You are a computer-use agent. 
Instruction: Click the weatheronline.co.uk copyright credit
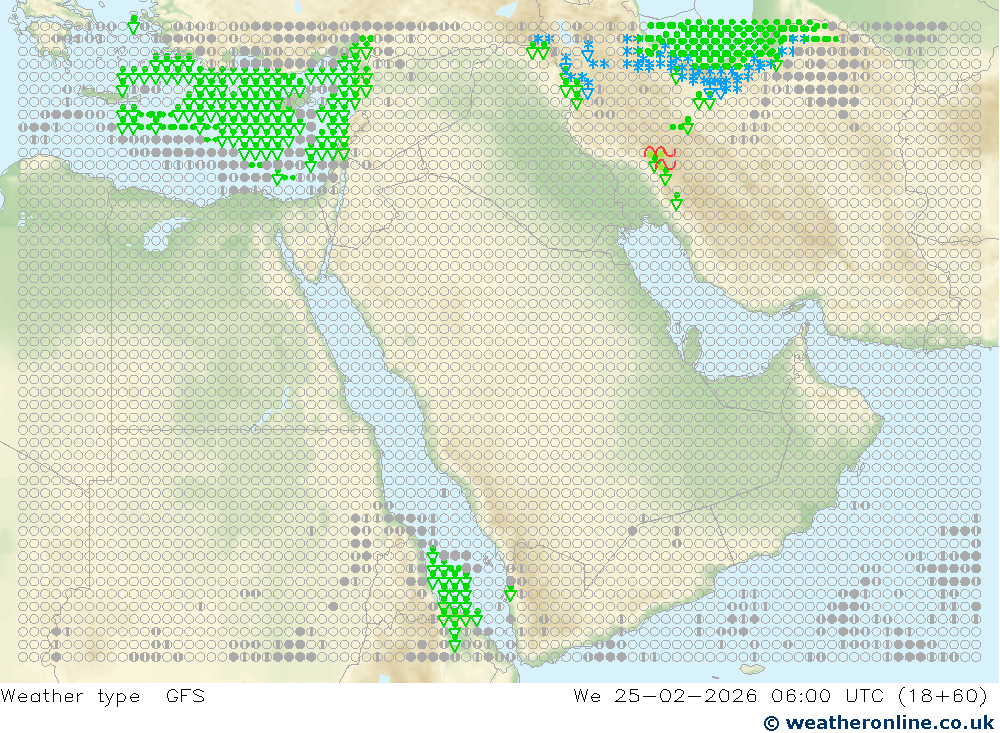(x=879, y=723)
